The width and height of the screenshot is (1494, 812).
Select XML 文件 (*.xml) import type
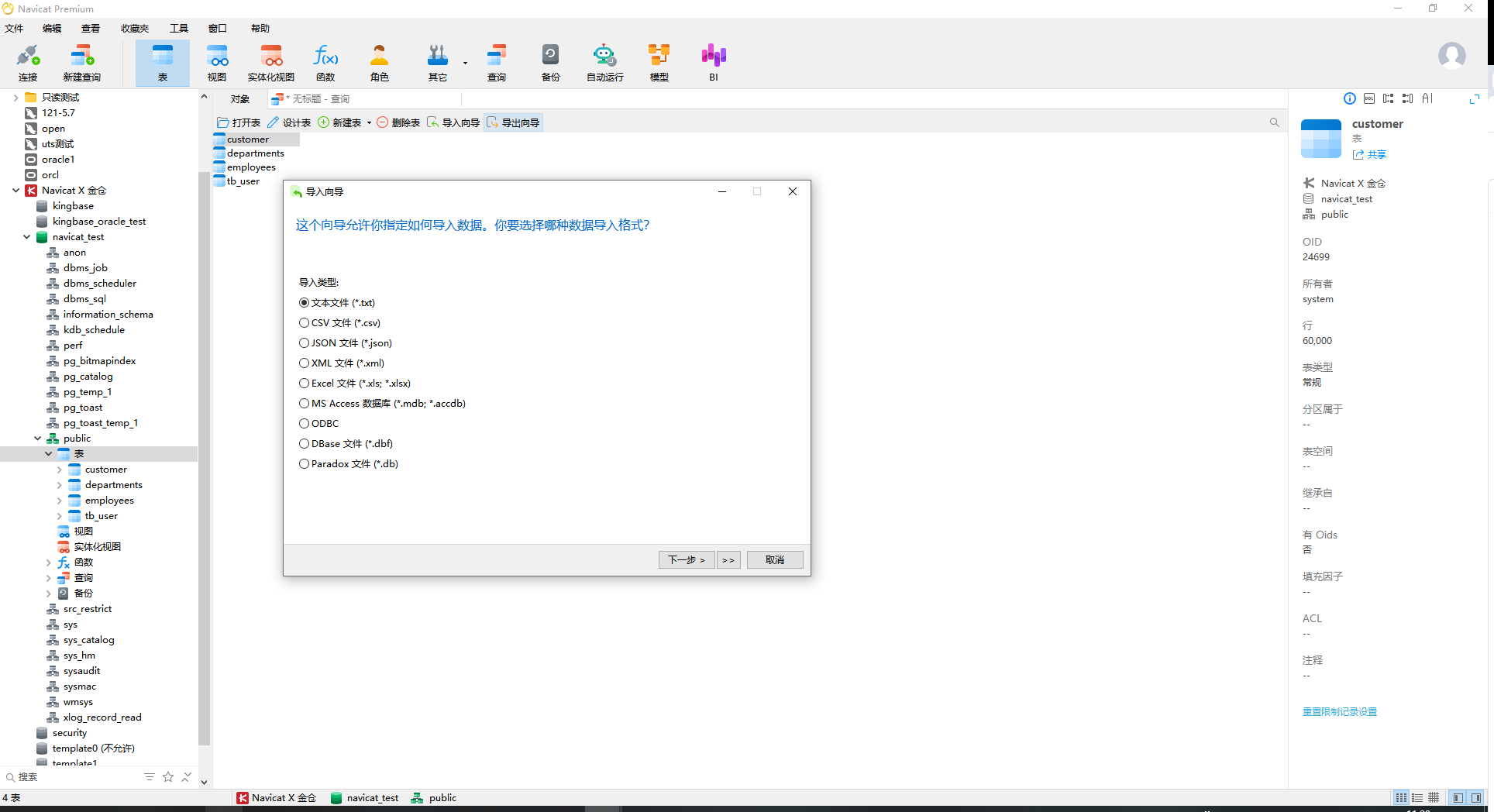pos(342,363)
